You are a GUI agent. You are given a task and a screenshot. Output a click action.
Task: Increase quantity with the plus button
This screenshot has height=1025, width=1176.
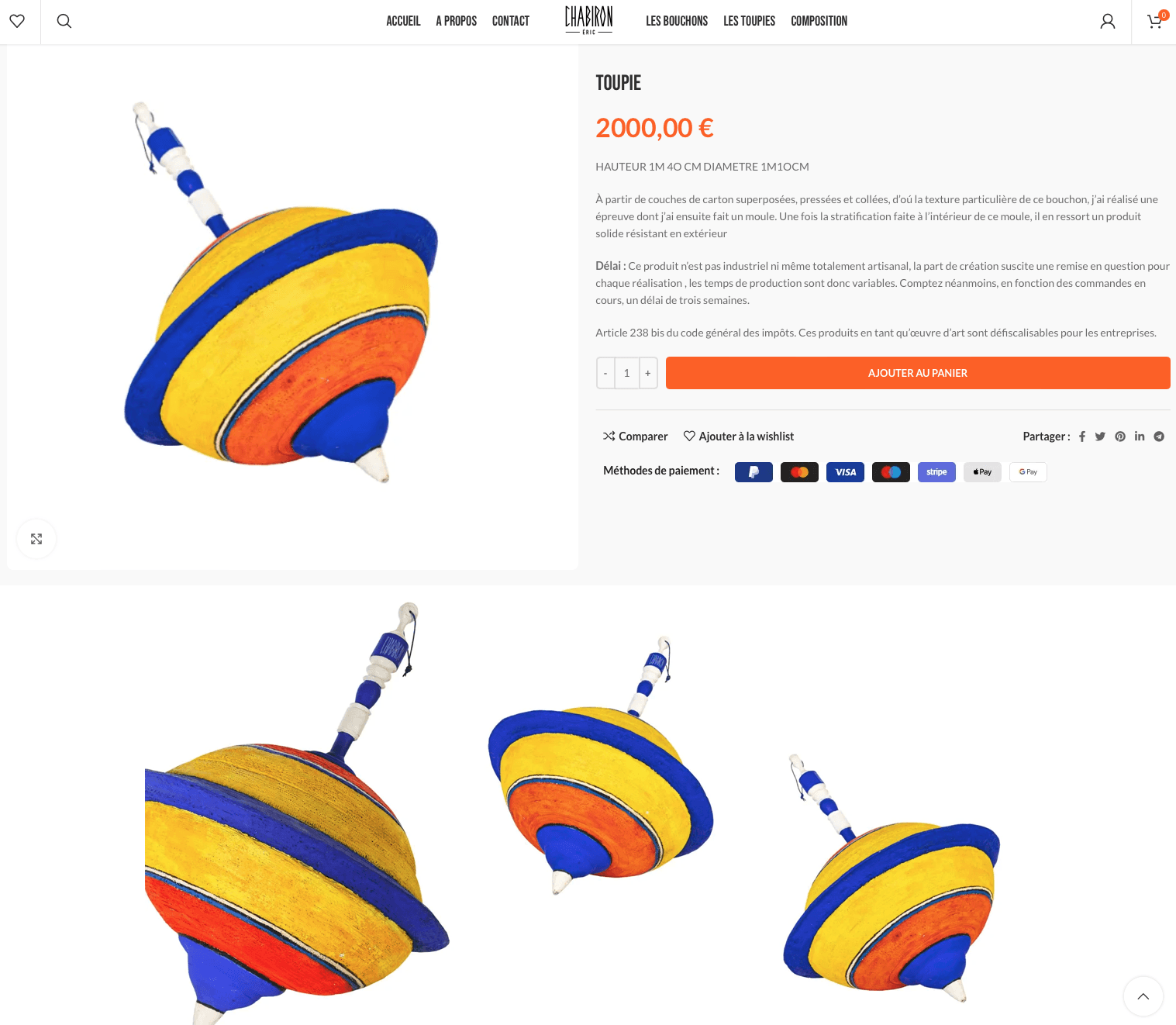pos(648,373)
